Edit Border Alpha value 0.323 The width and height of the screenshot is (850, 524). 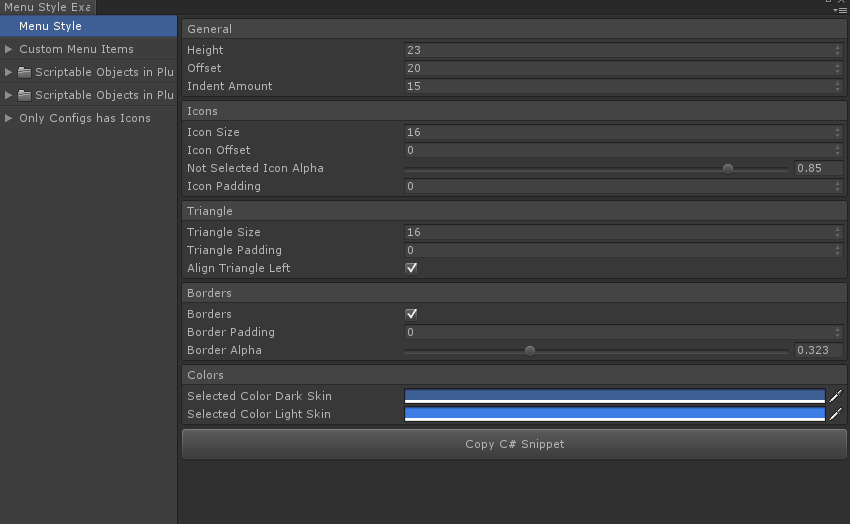tap(818, 350)
